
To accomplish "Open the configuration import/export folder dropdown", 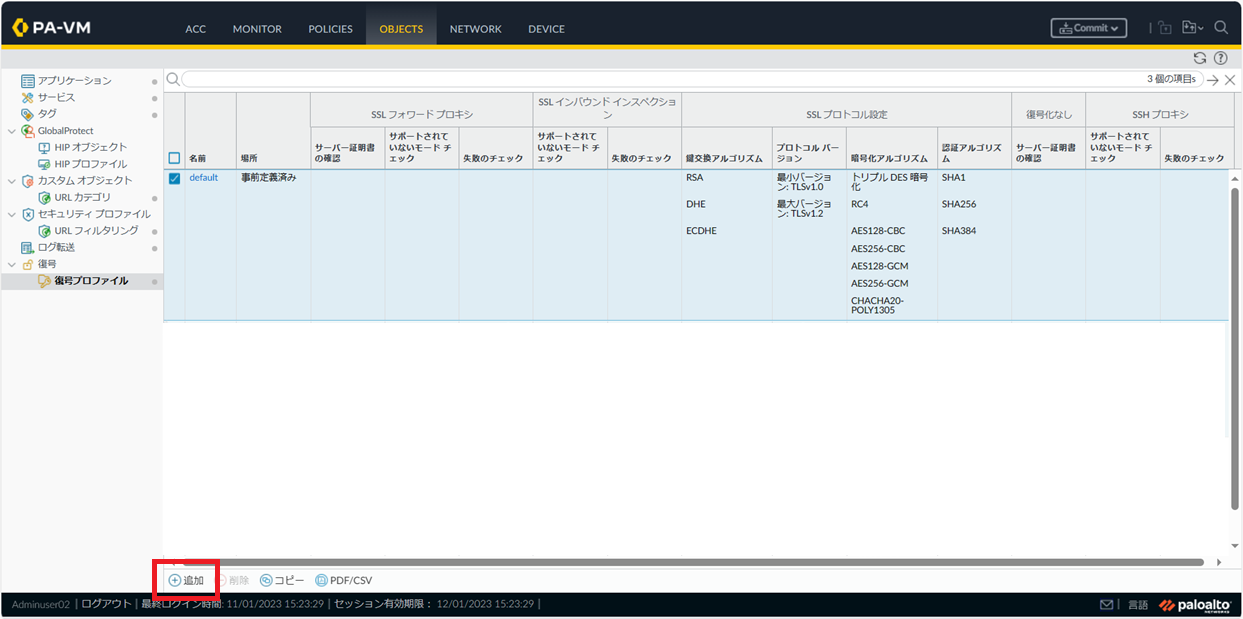I will point(1192,28).
